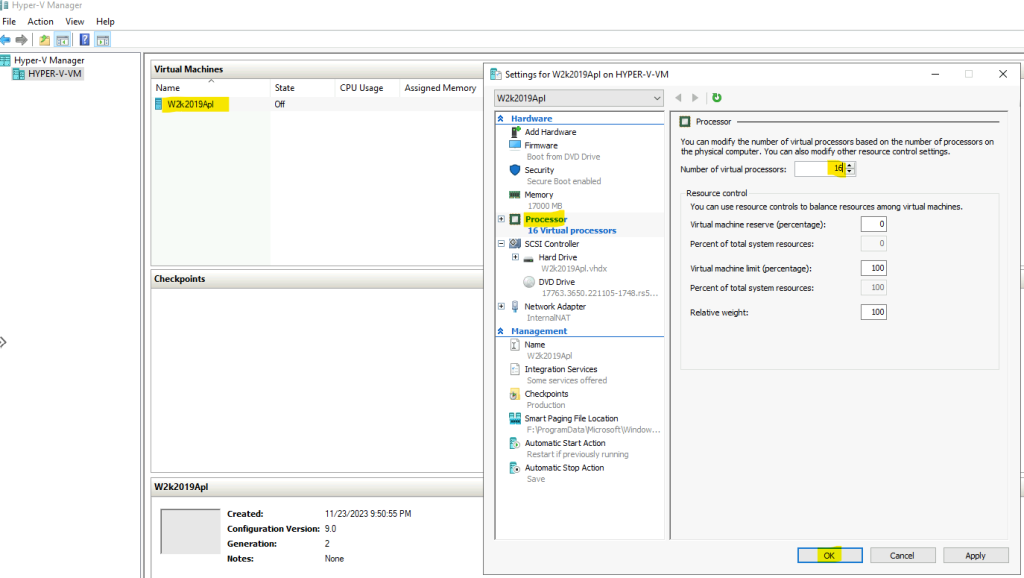Select the Memory chip icon

pos(515,195)
